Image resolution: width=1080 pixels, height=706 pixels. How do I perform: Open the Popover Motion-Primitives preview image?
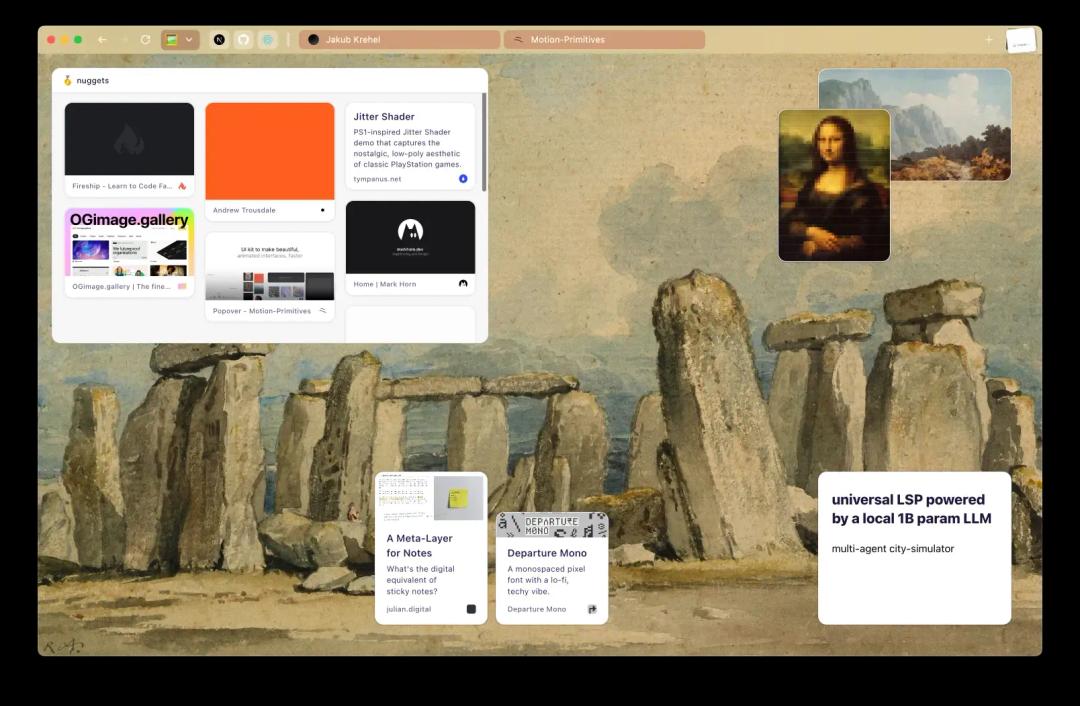tap(270, 267)
